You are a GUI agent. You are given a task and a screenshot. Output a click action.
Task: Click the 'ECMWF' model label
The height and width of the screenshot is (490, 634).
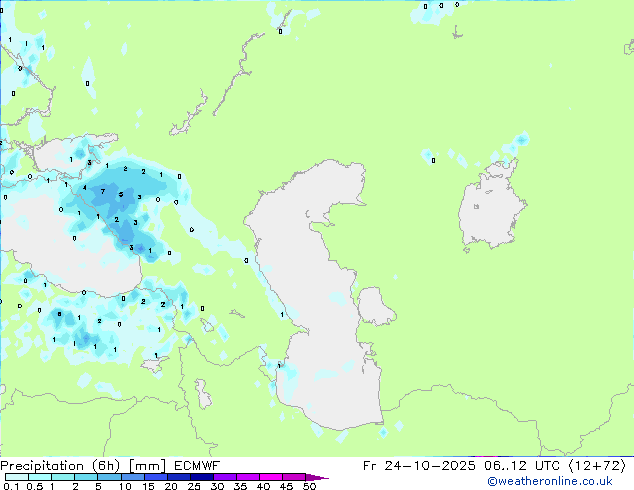pyautogui.click(x=197, y=466)
